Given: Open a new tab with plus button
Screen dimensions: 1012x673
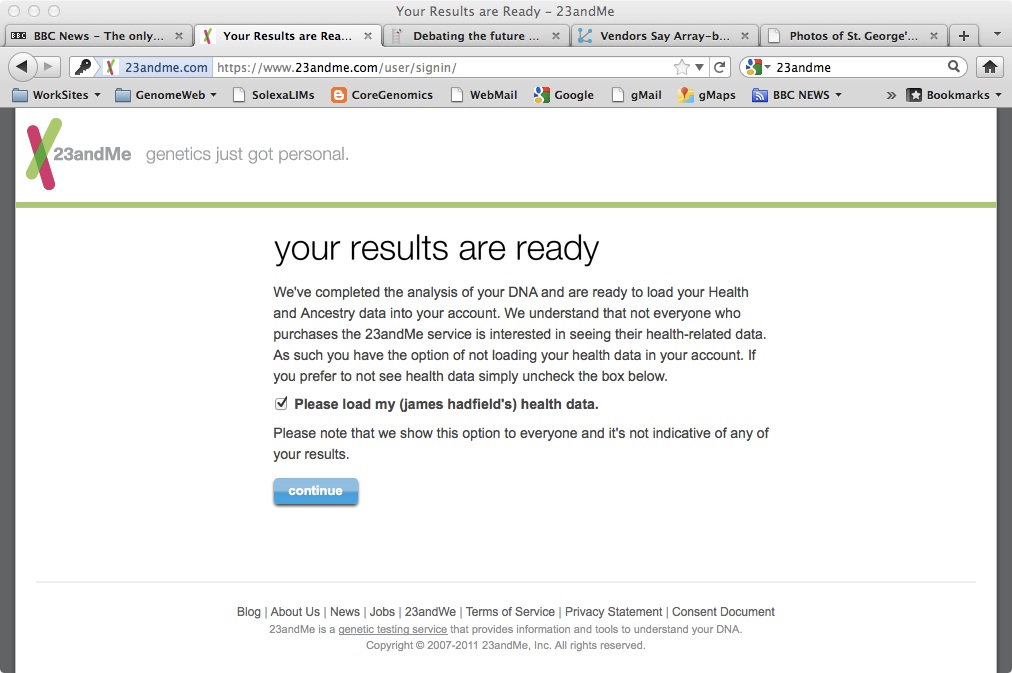Looking at the screenshot, I should point(964,36).
